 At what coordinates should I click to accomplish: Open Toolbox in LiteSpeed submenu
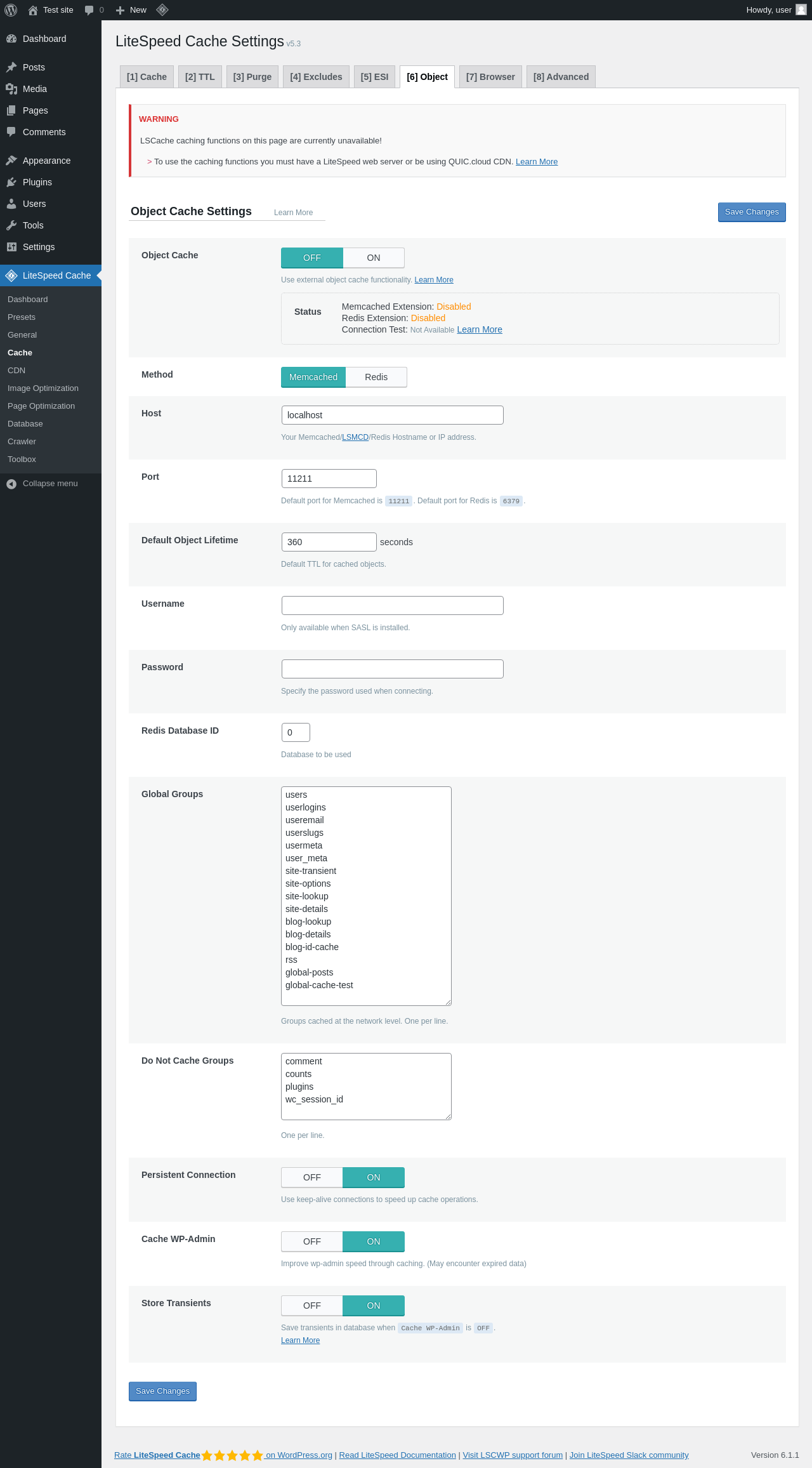tap(22, 460)
